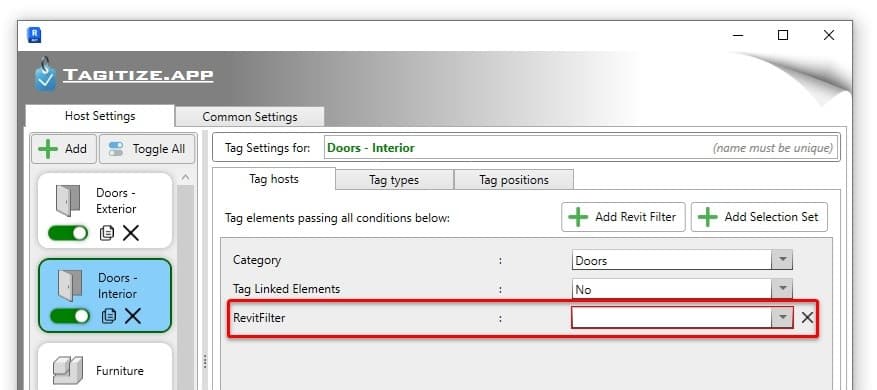Click the Tag Linked Elements label

[x=286, y=289]
